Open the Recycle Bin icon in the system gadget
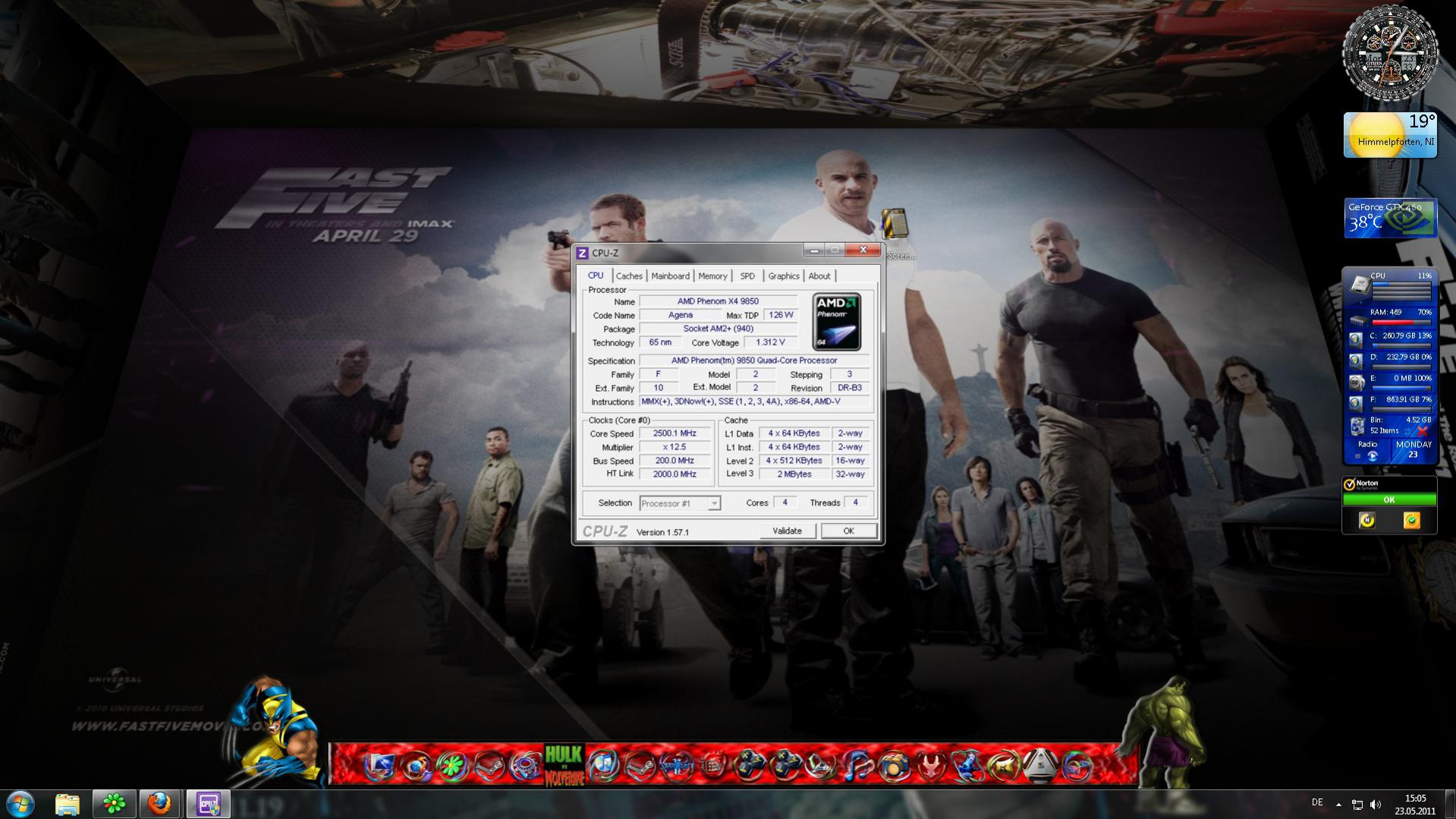1456x819 pixels. [1357, 426]
